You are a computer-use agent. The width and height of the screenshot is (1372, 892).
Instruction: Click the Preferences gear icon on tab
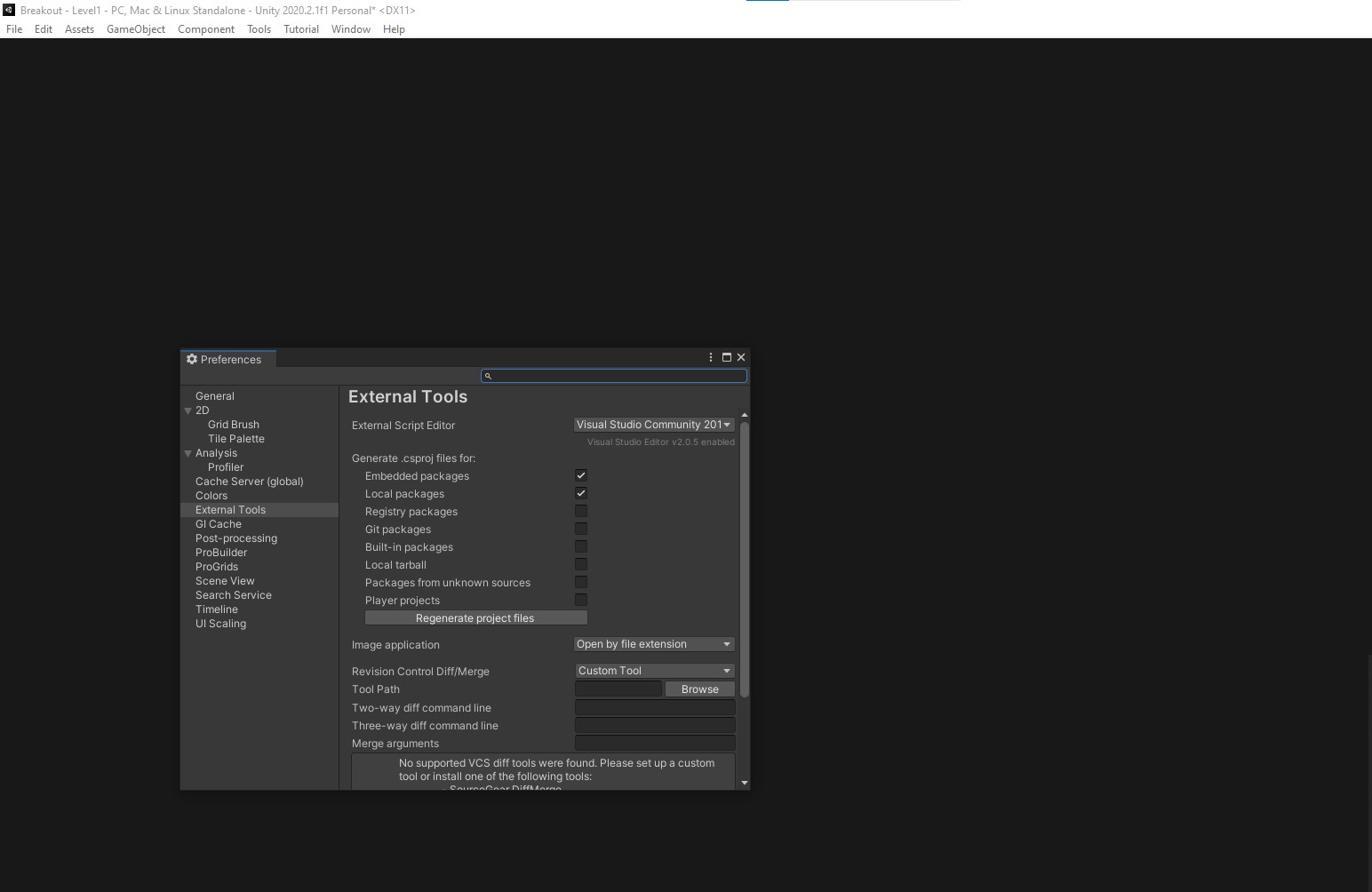click(191, 359)
